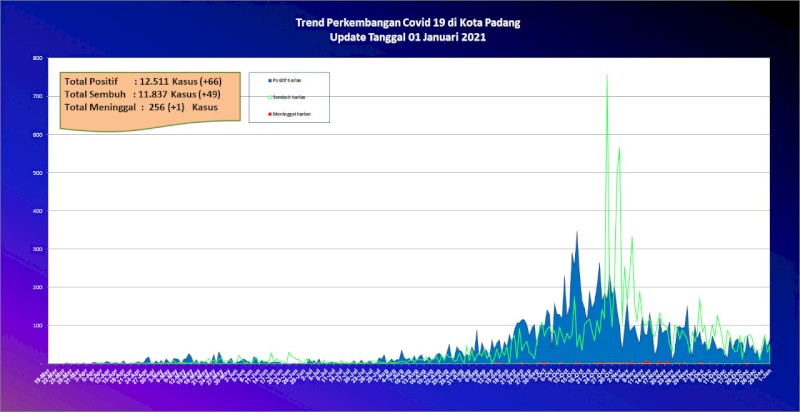Click the red Meninggal harian legend marker
The height and width of the screenshot is (412, 800).
269,114
